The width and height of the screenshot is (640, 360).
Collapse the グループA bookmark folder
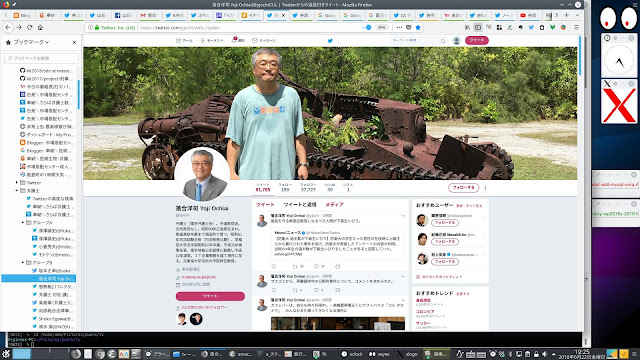click(x=22, y=222)
